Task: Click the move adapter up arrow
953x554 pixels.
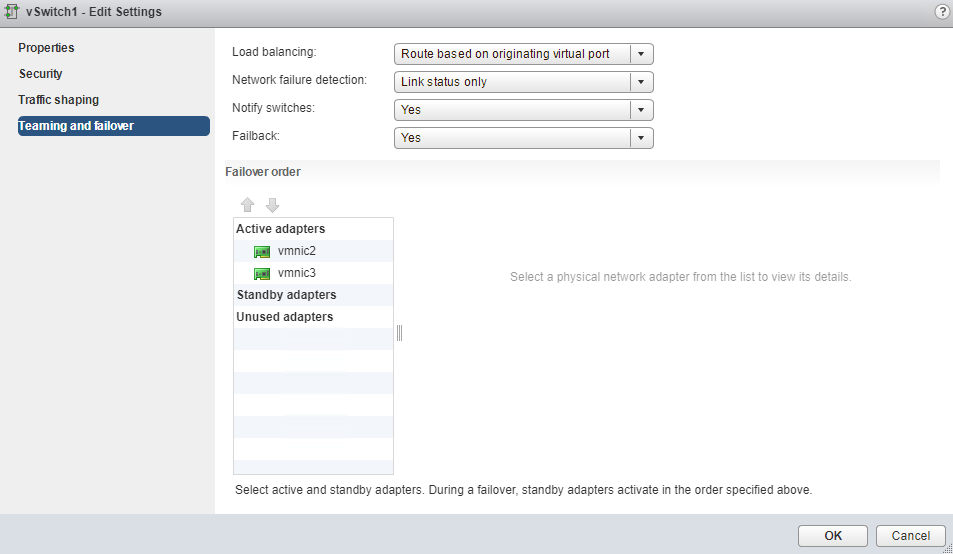Action: [248, 205]
